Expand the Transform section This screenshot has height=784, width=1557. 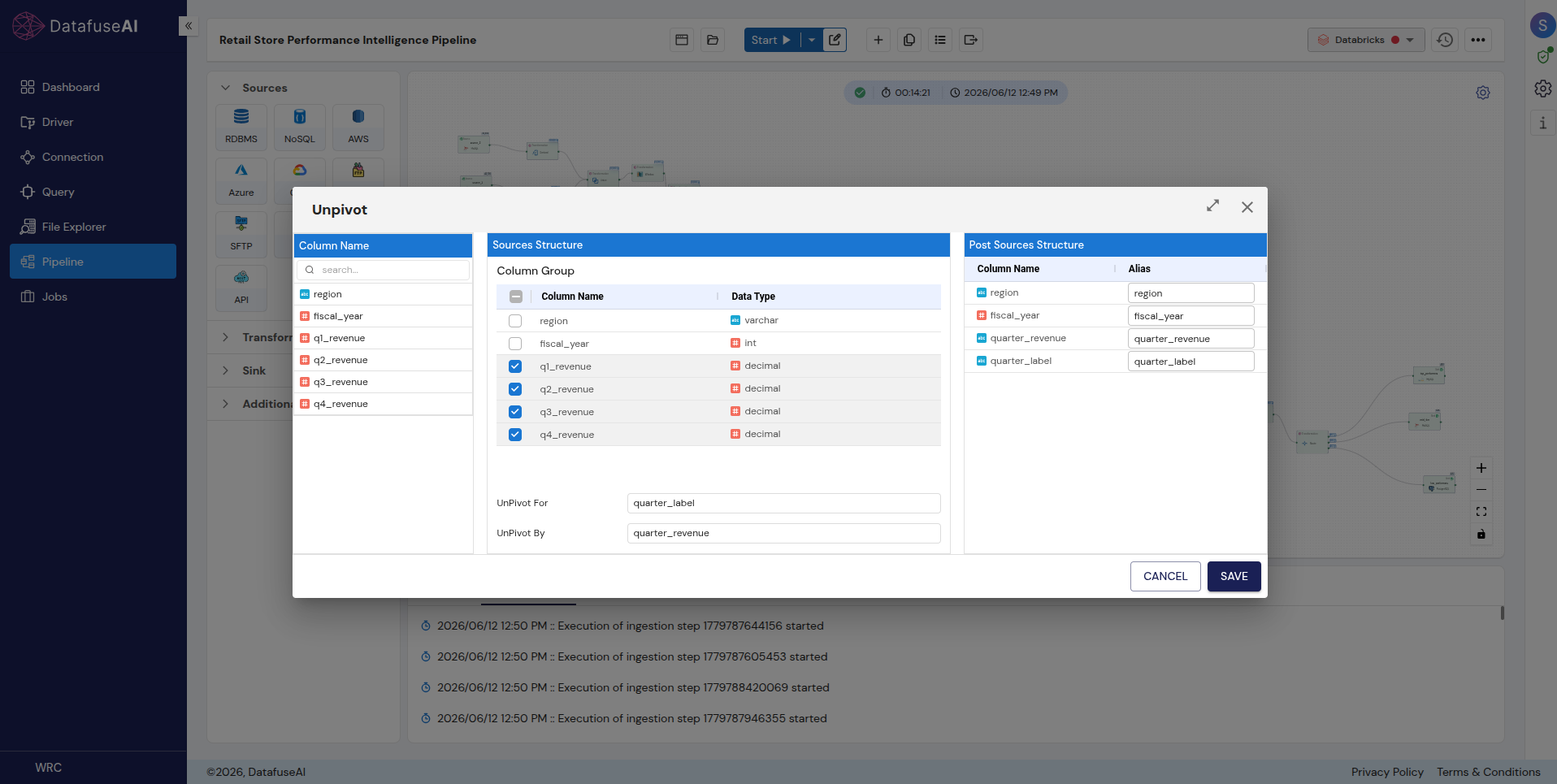point(225,337)
